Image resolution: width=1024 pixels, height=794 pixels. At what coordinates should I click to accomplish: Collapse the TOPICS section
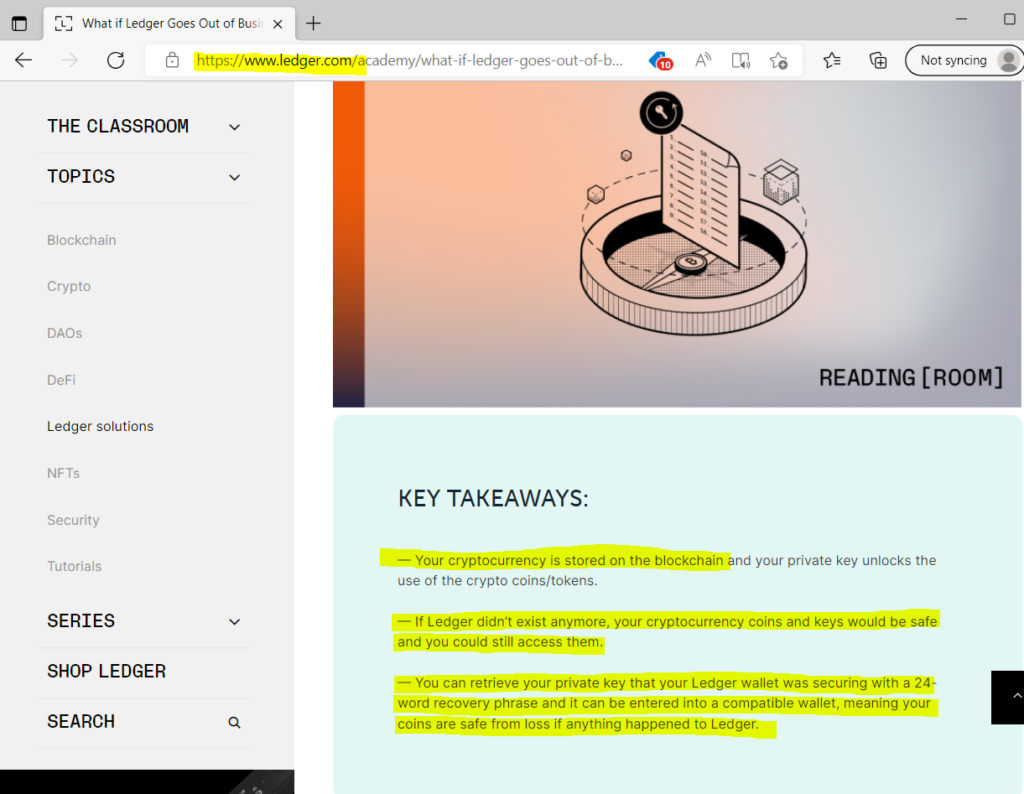(234, 177)
